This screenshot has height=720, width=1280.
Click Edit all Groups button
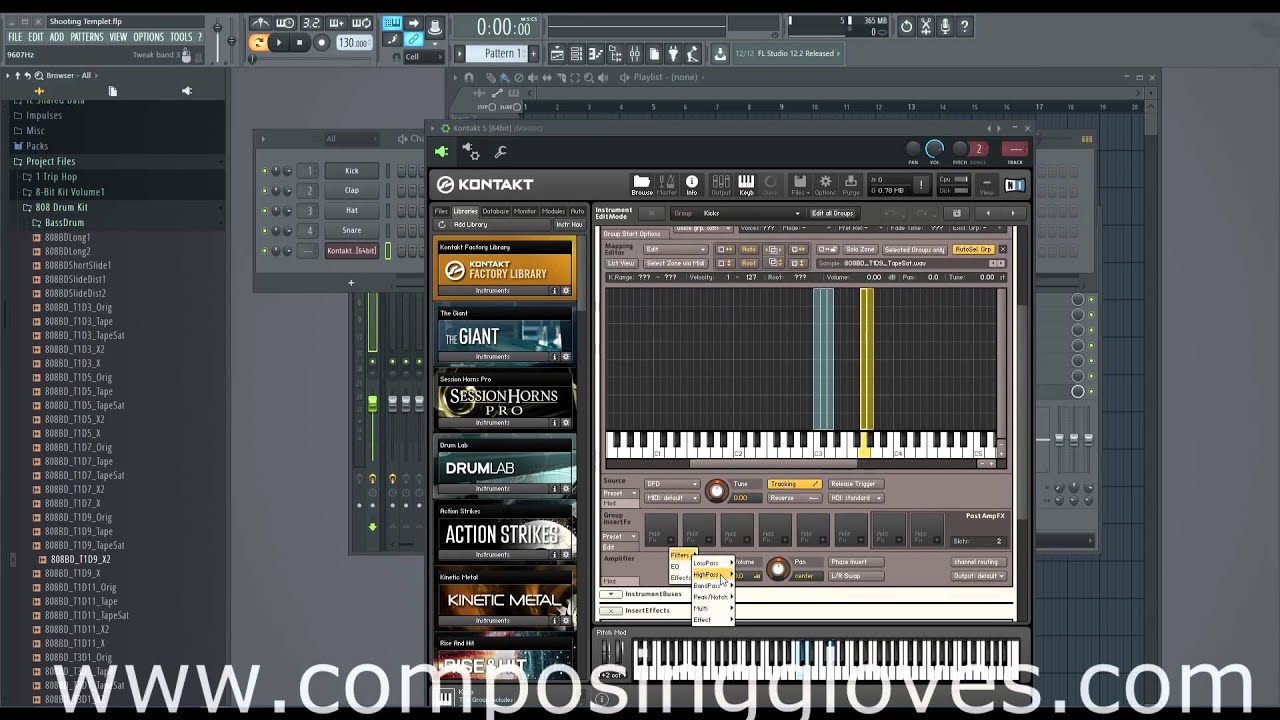832,213
